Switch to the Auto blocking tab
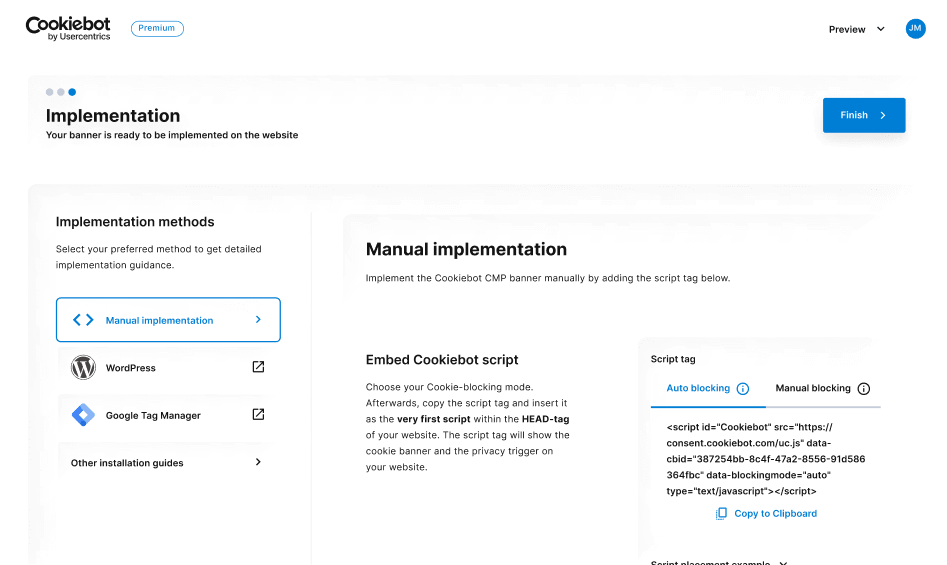This screenshot has height=565, width=947. coord(707,388)
